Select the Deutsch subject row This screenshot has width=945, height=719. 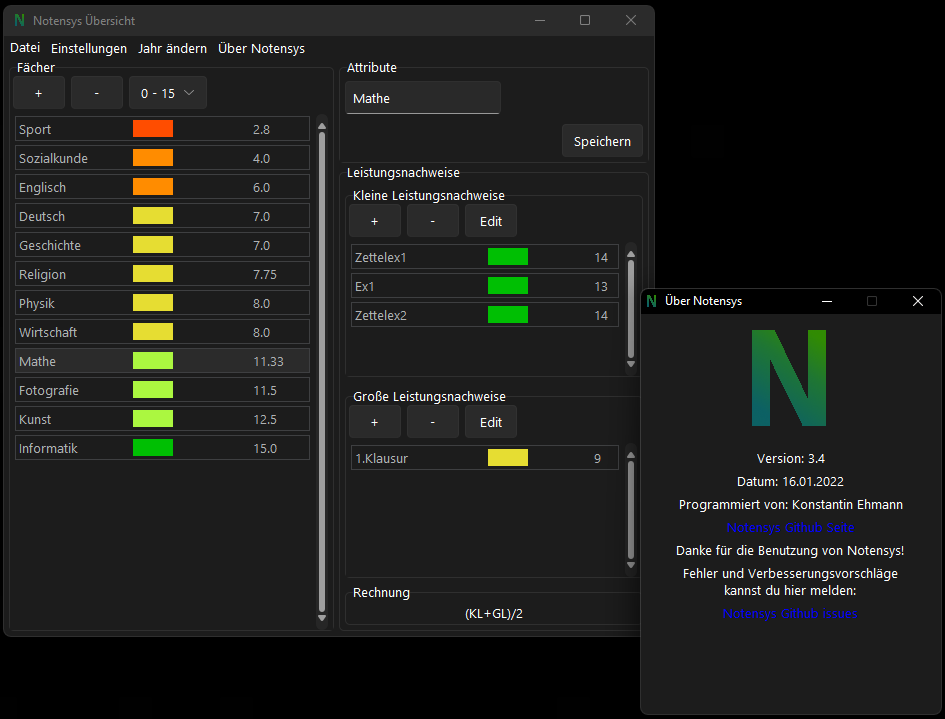point(162,216)
